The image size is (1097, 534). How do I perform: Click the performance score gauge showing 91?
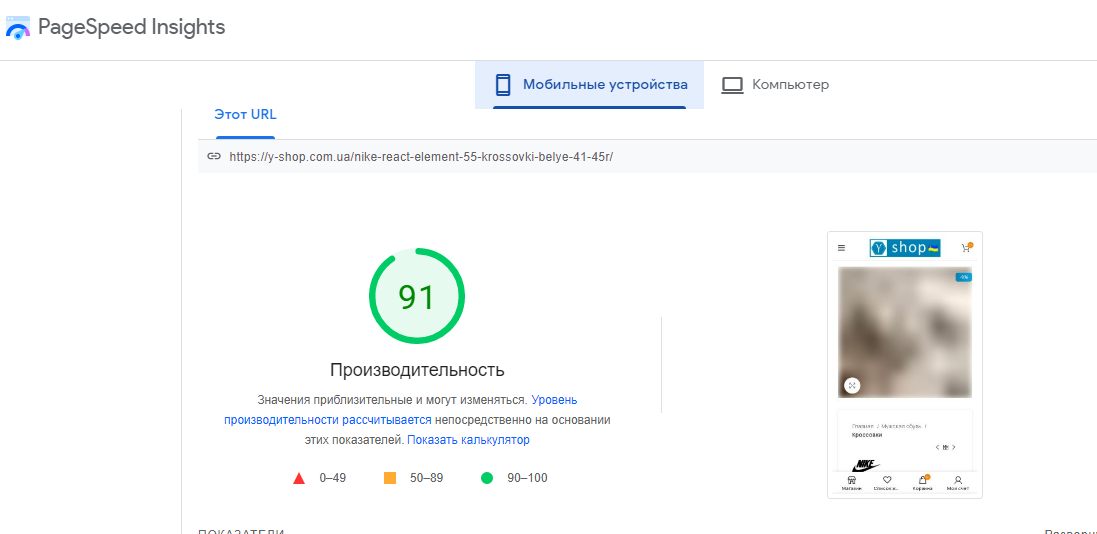pyautogui.click(x=417, y=296)
